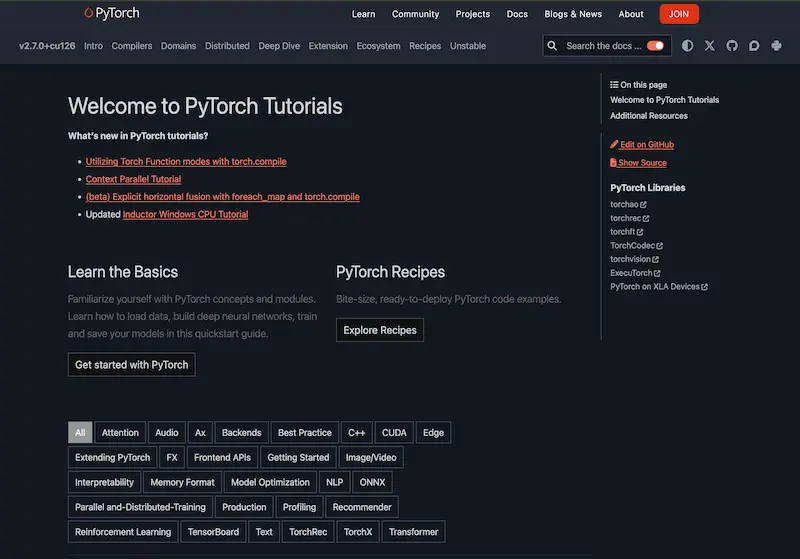Filter tutorials by Attention tag
This screenshot has height=559, width=800.
pos(120,433)
